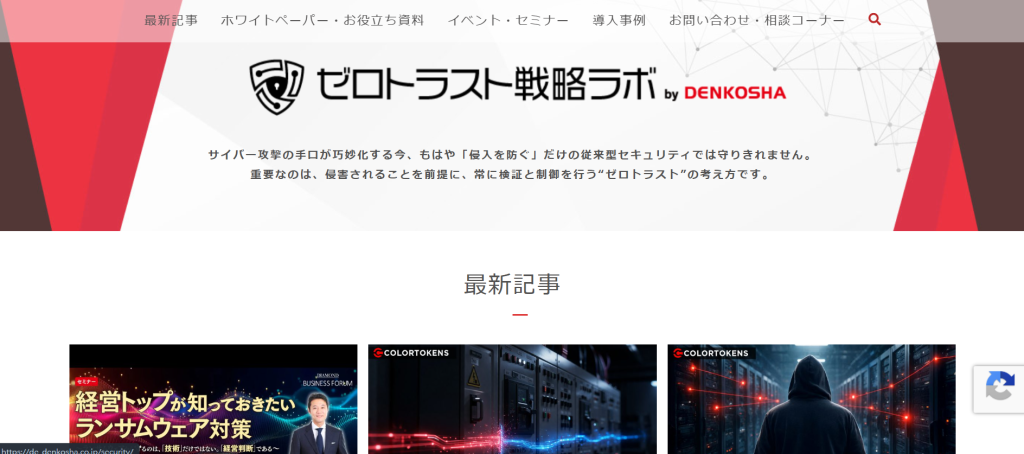Go to イベント・セミナー page
The width and height of the screenshot is (1024, 454).
(x=508, y=20)
